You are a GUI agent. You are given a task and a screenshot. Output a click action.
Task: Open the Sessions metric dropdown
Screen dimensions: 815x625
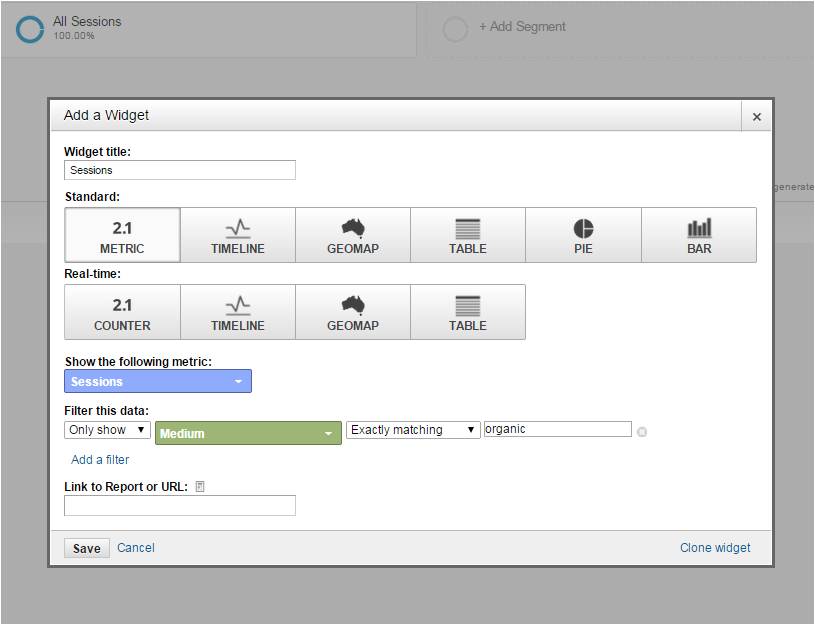(158, 381)
